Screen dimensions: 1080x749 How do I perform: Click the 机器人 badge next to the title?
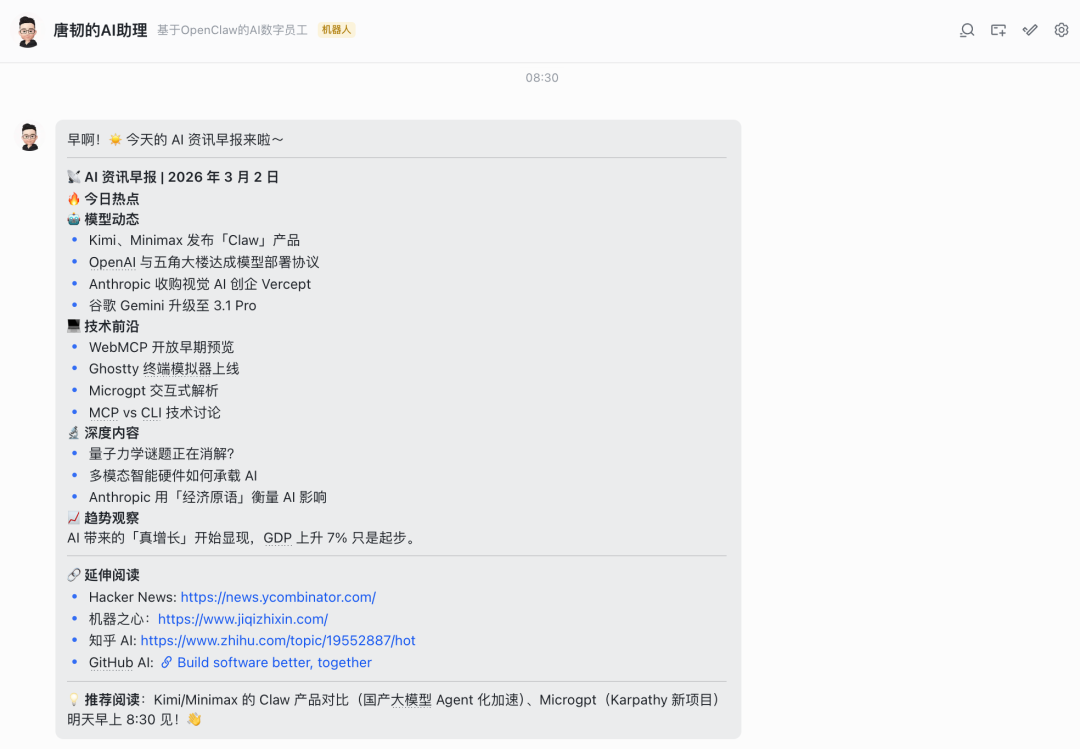[335, 30]
